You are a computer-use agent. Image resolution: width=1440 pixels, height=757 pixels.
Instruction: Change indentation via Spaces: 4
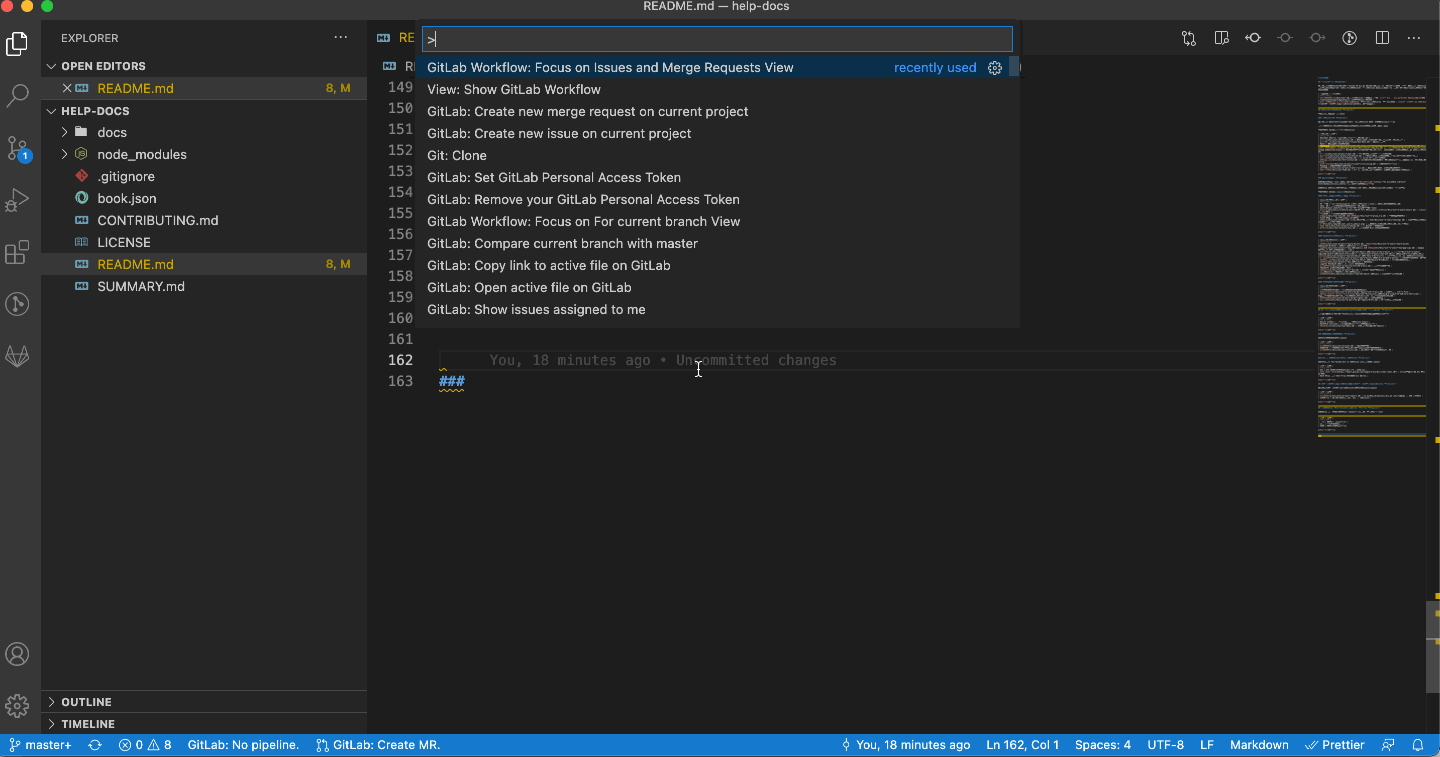tap(1103, 745)
